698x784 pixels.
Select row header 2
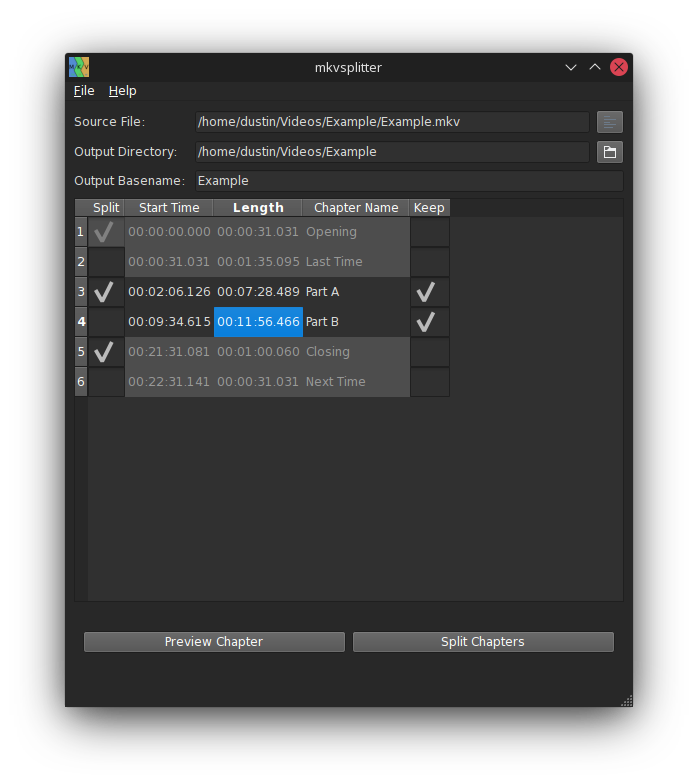pos(81,262)
